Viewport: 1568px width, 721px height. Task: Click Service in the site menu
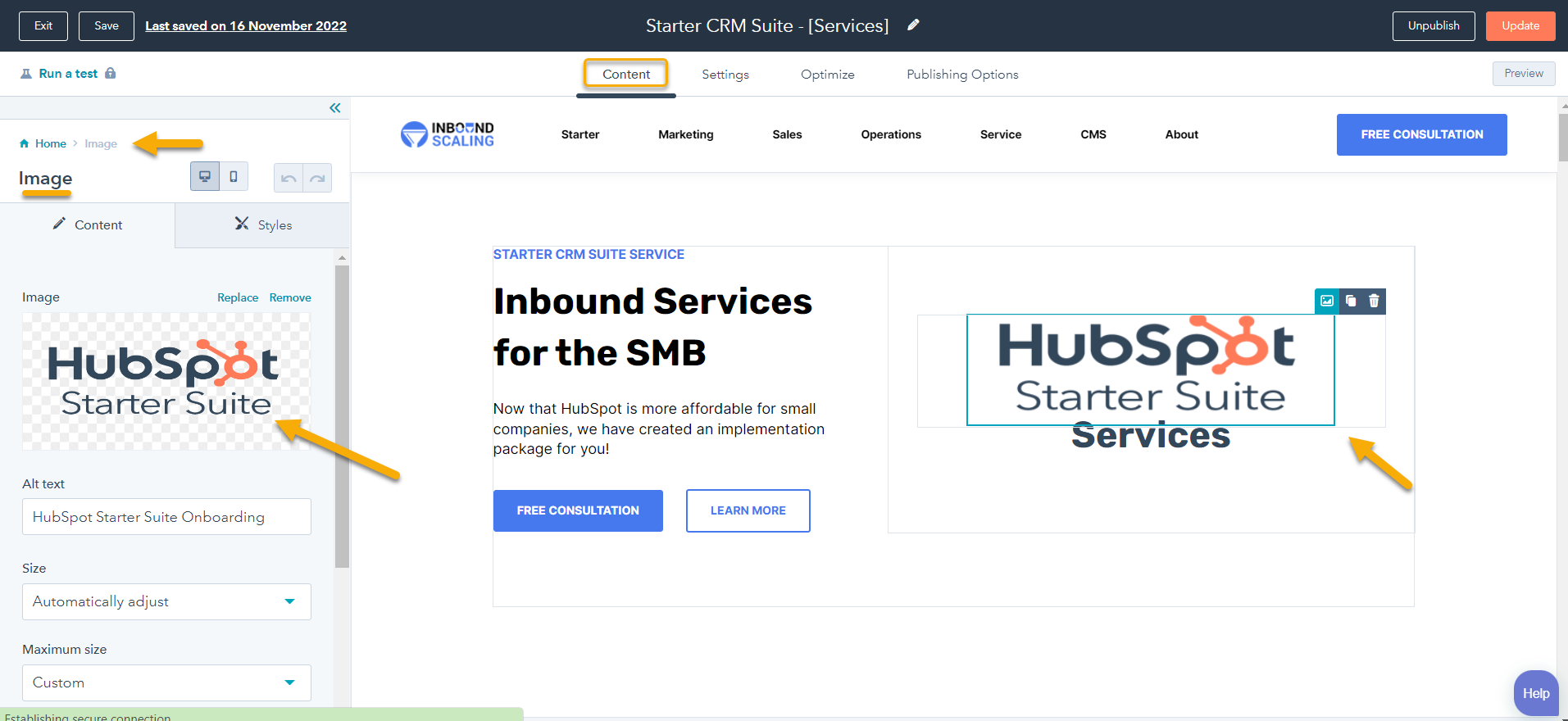click(x=1001, y=134)
